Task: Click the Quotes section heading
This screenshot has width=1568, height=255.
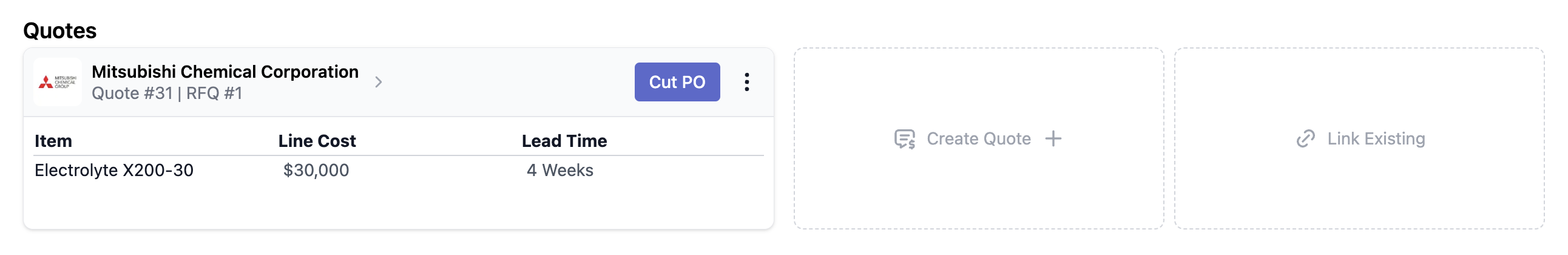Action: click(59, 30)
